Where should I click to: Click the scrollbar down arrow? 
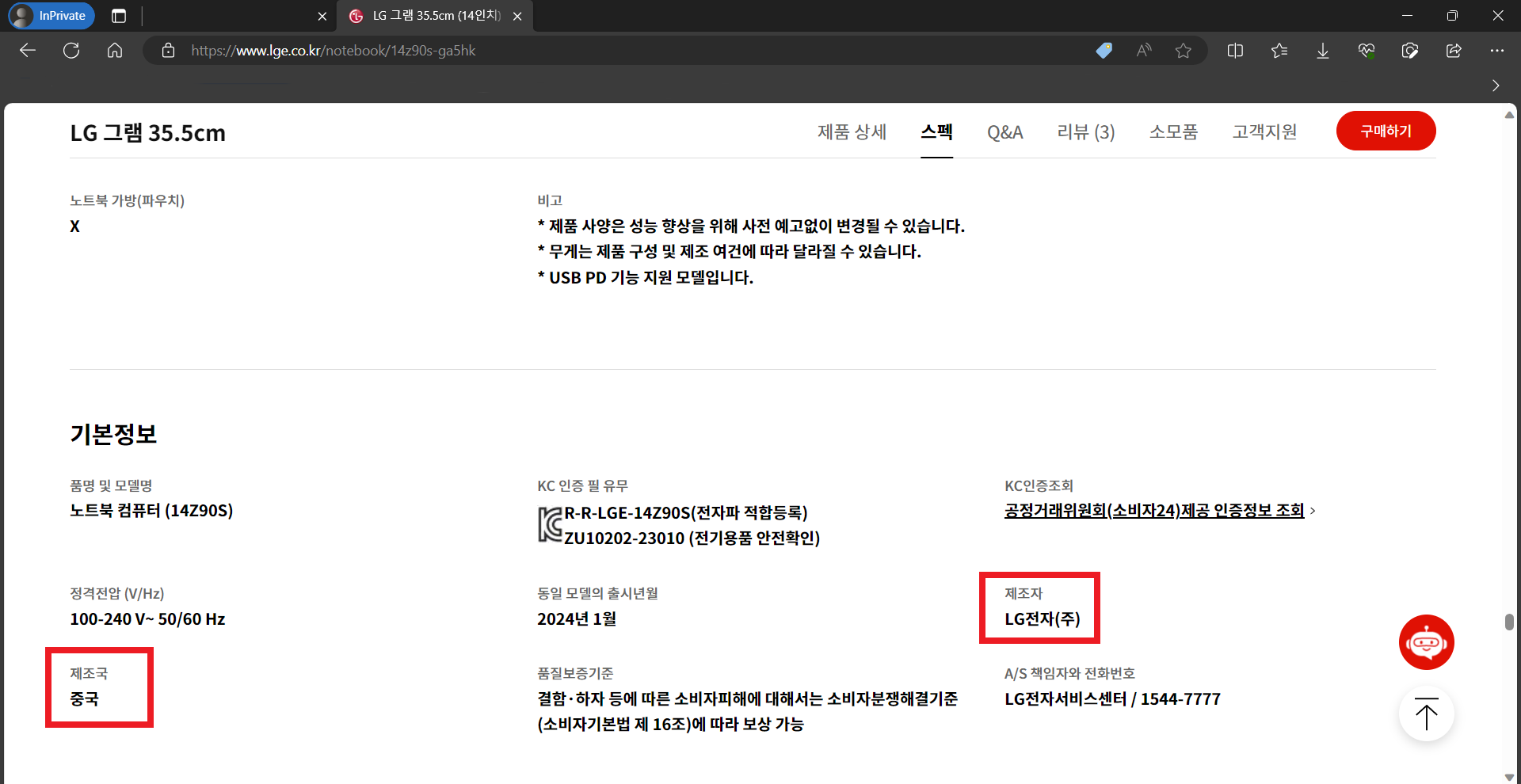click(x=1509, y=777)
